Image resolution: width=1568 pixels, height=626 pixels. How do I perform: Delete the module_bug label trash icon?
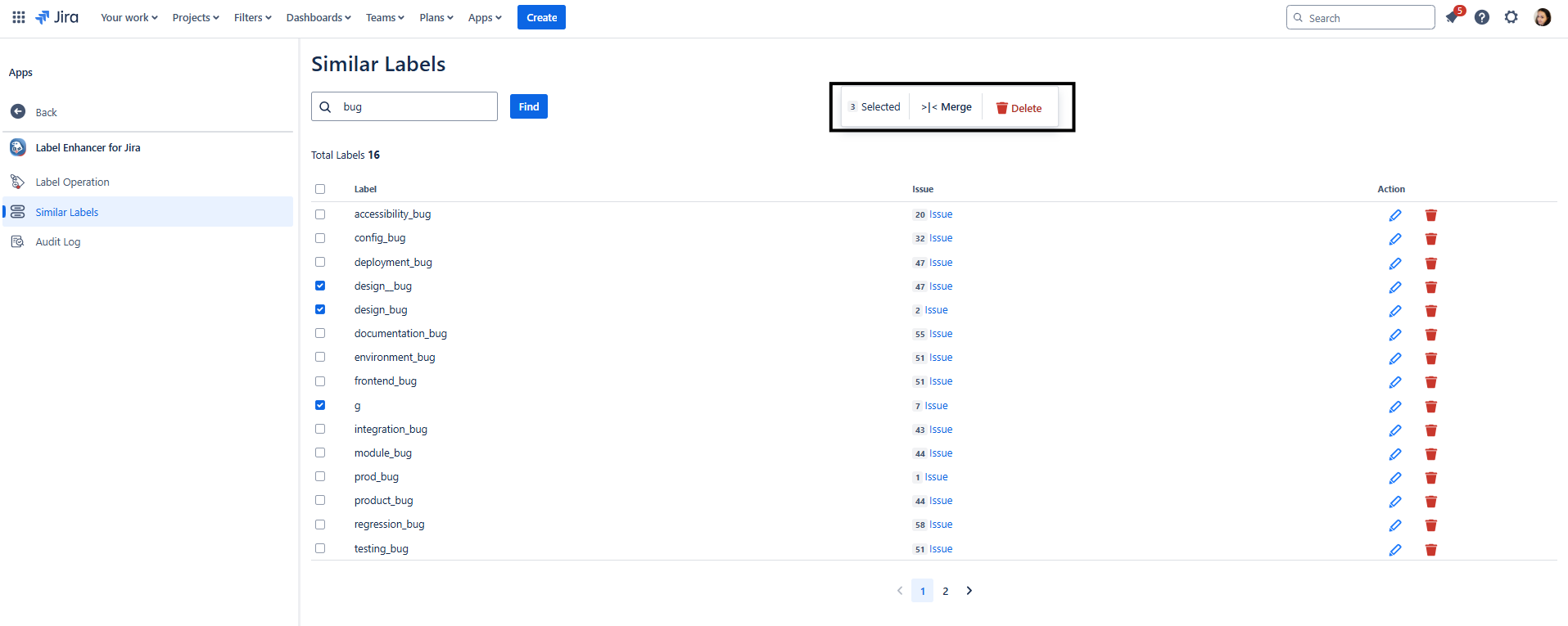pyautogui.click(x=1431, y=454)
